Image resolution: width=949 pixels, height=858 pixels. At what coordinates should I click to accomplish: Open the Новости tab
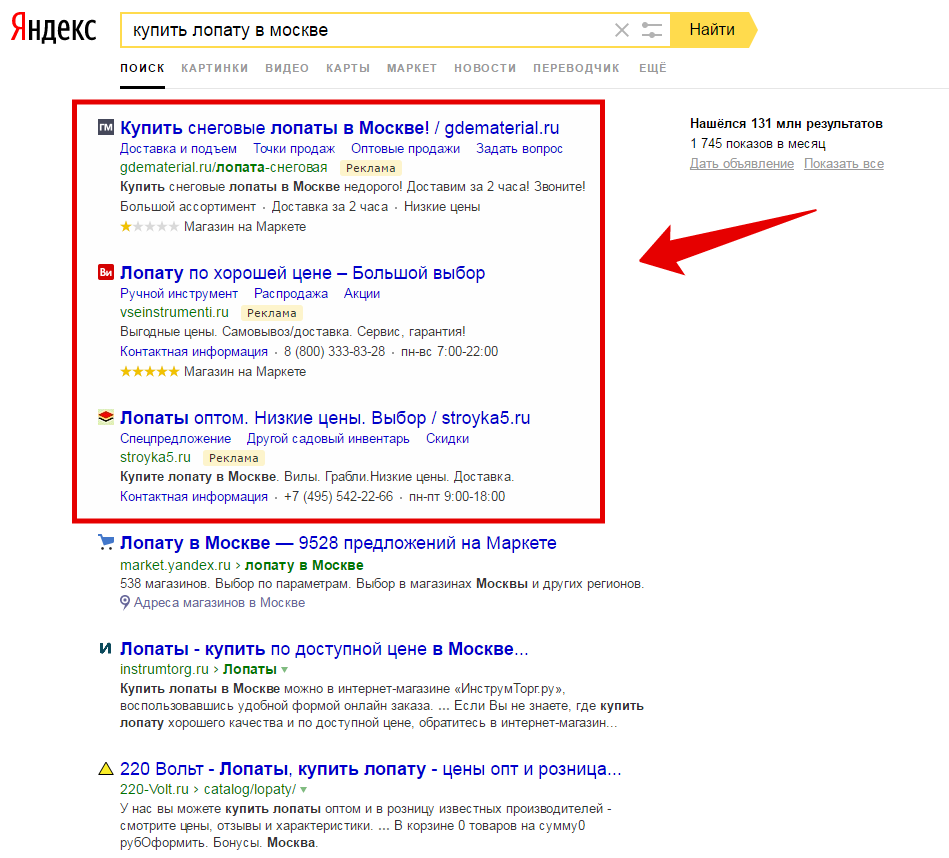coord(485,68)
